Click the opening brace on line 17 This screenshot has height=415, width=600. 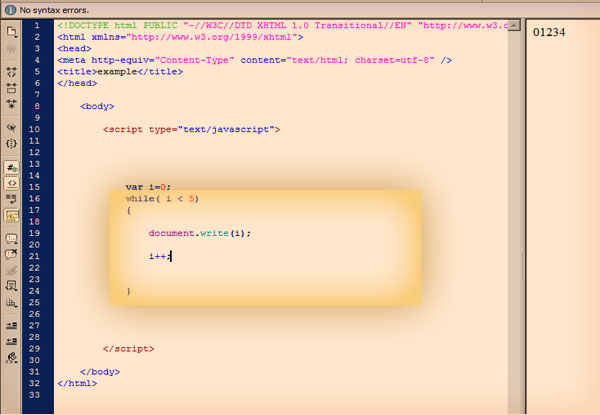129,210
